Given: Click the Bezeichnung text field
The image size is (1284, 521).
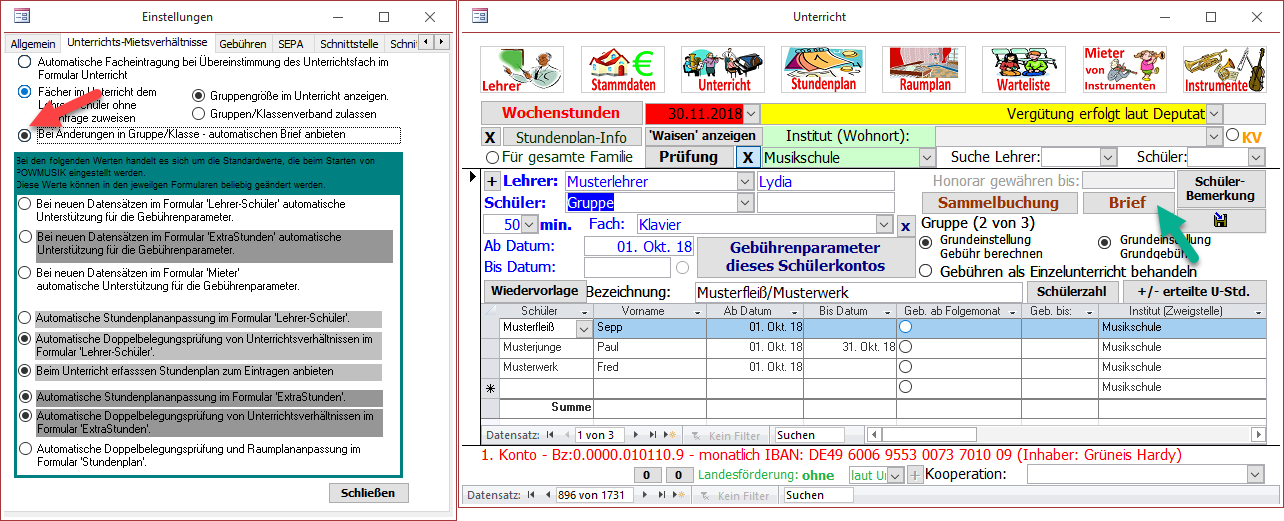Looking at the screenshot, I should pyautogui.click(x=857, y=292).
